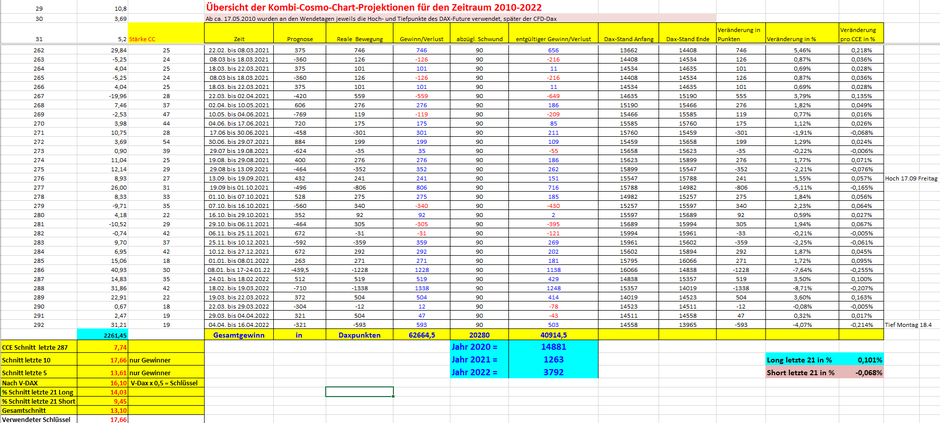The width and height of the screenshot is (940, 423).
Task: Click the net total 40914,5
Action: point(554,336)
